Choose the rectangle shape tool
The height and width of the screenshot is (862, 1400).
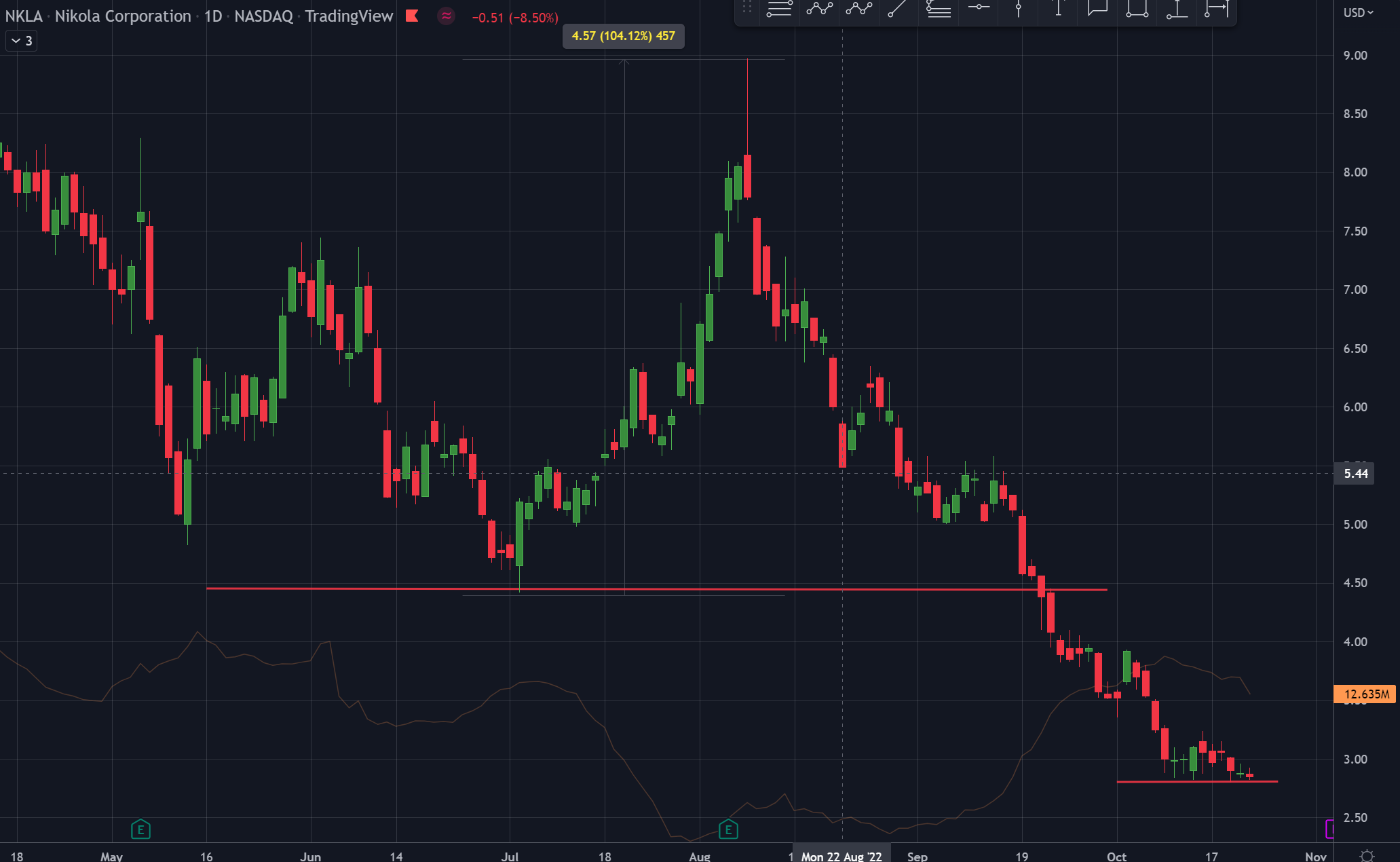(x=1137, y=8)
